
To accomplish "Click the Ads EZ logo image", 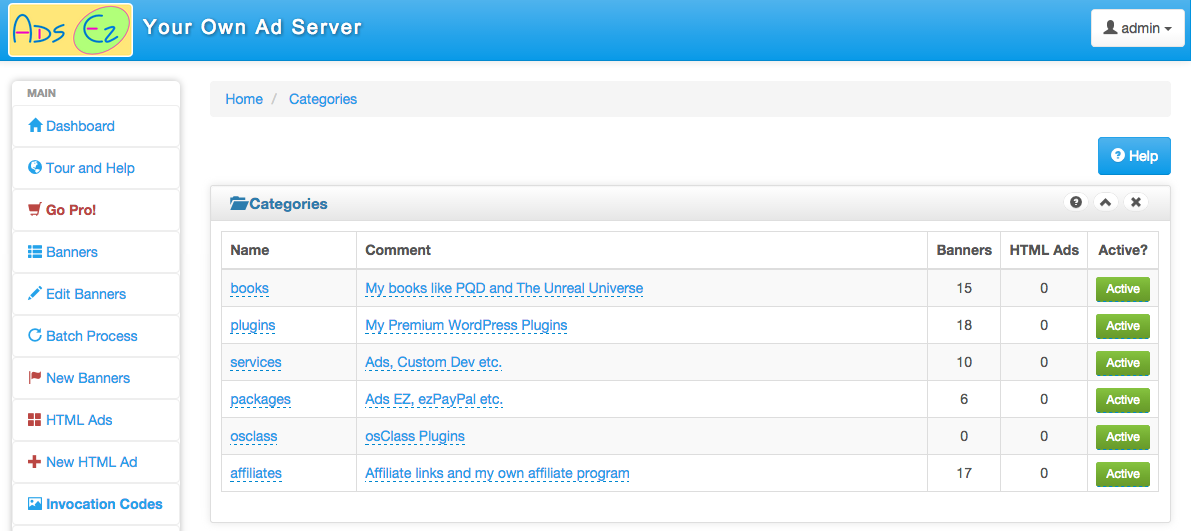I will pos(71,30).
